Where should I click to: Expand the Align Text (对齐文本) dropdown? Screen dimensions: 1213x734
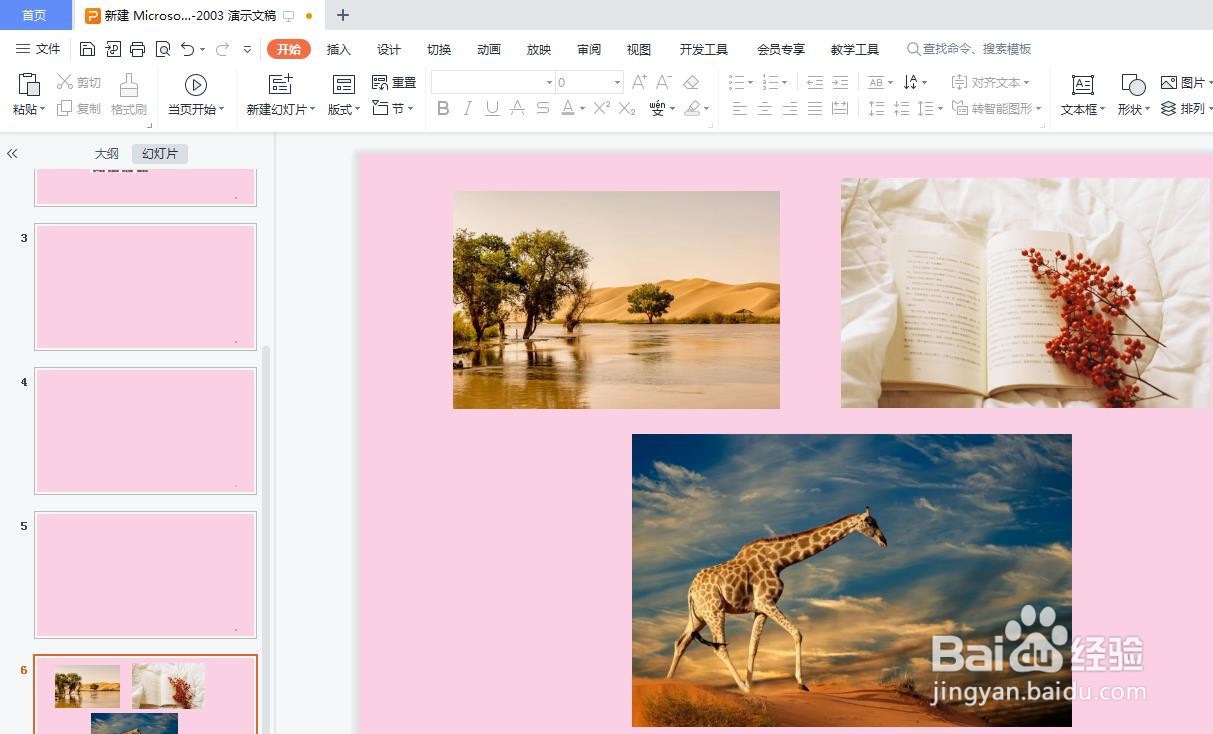[989, 82]
